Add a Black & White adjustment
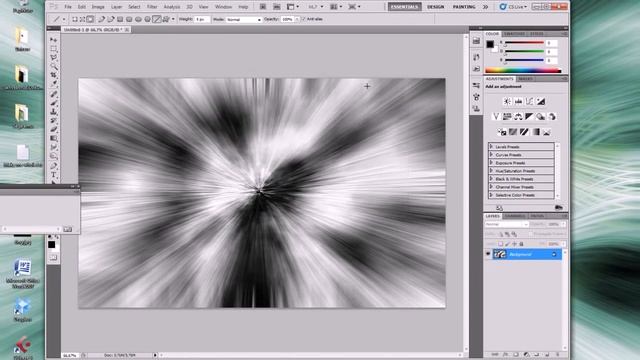The image size is (640, 360). 529,117
